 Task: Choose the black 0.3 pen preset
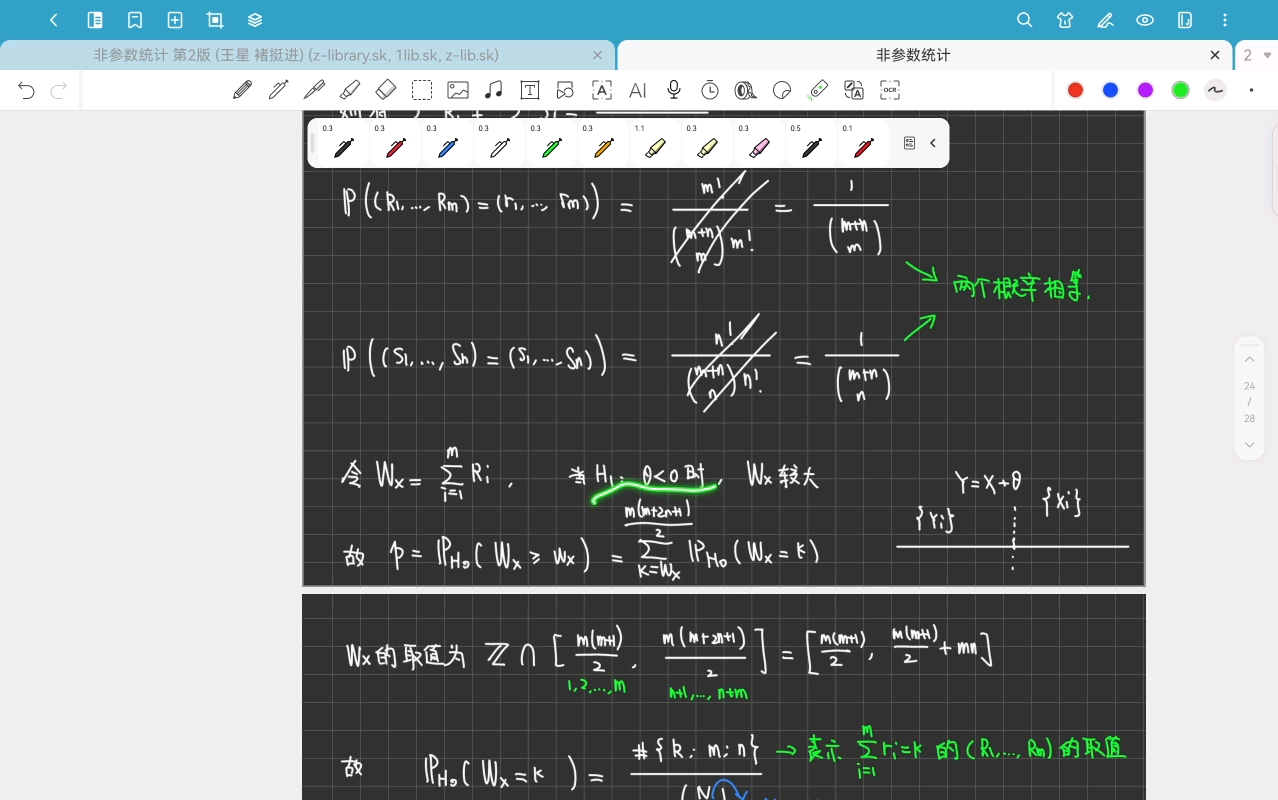(x=344, y=144)
